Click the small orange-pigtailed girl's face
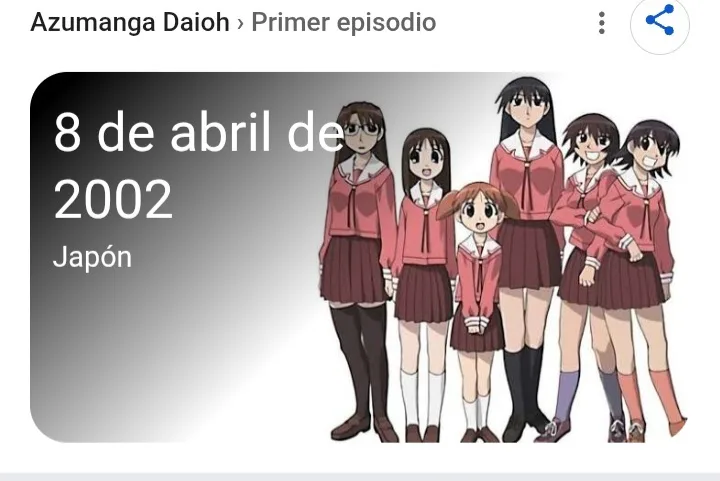The image size is (720, 481). coord(478,209)
